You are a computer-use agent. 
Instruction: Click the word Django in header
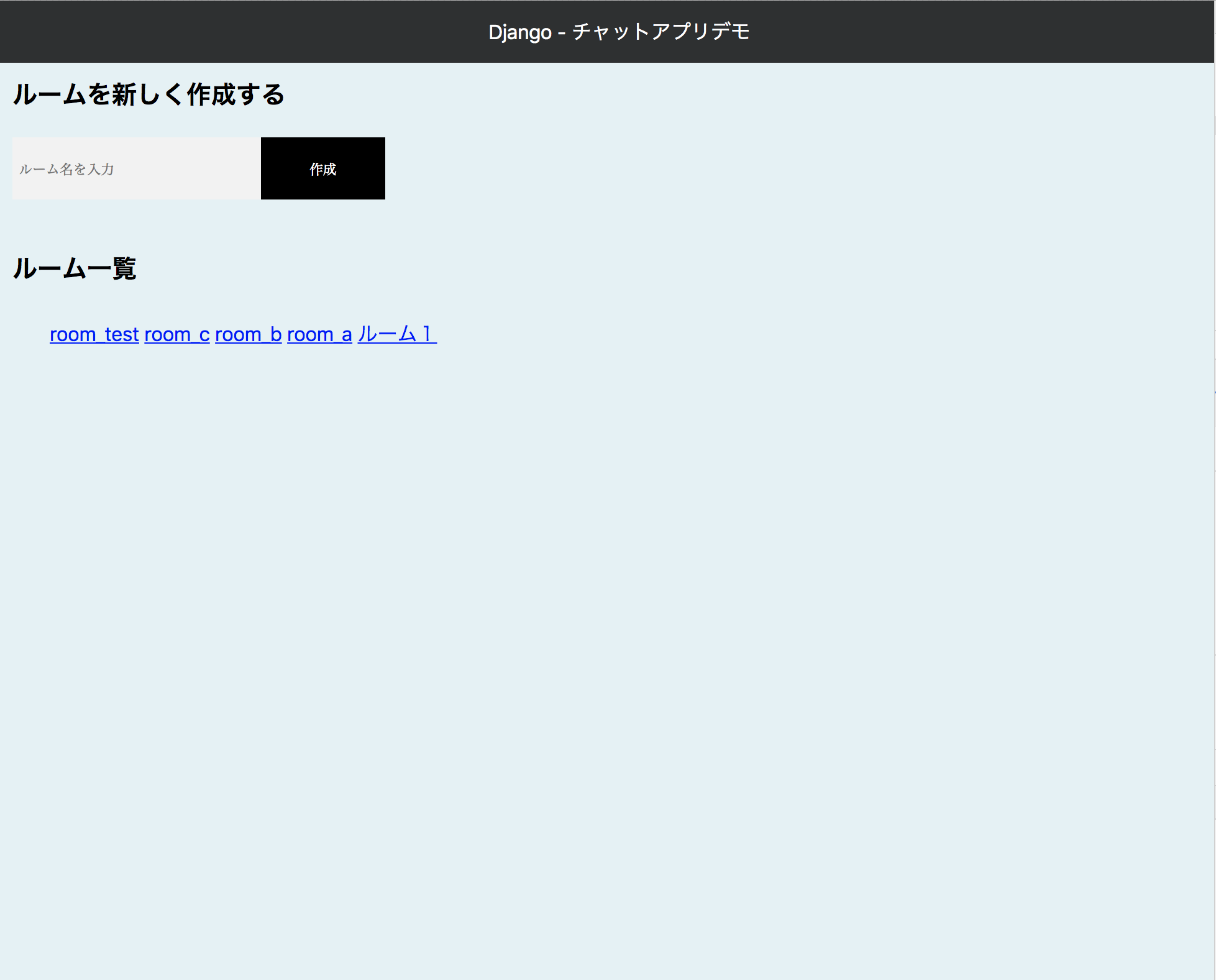click(519, 32)
